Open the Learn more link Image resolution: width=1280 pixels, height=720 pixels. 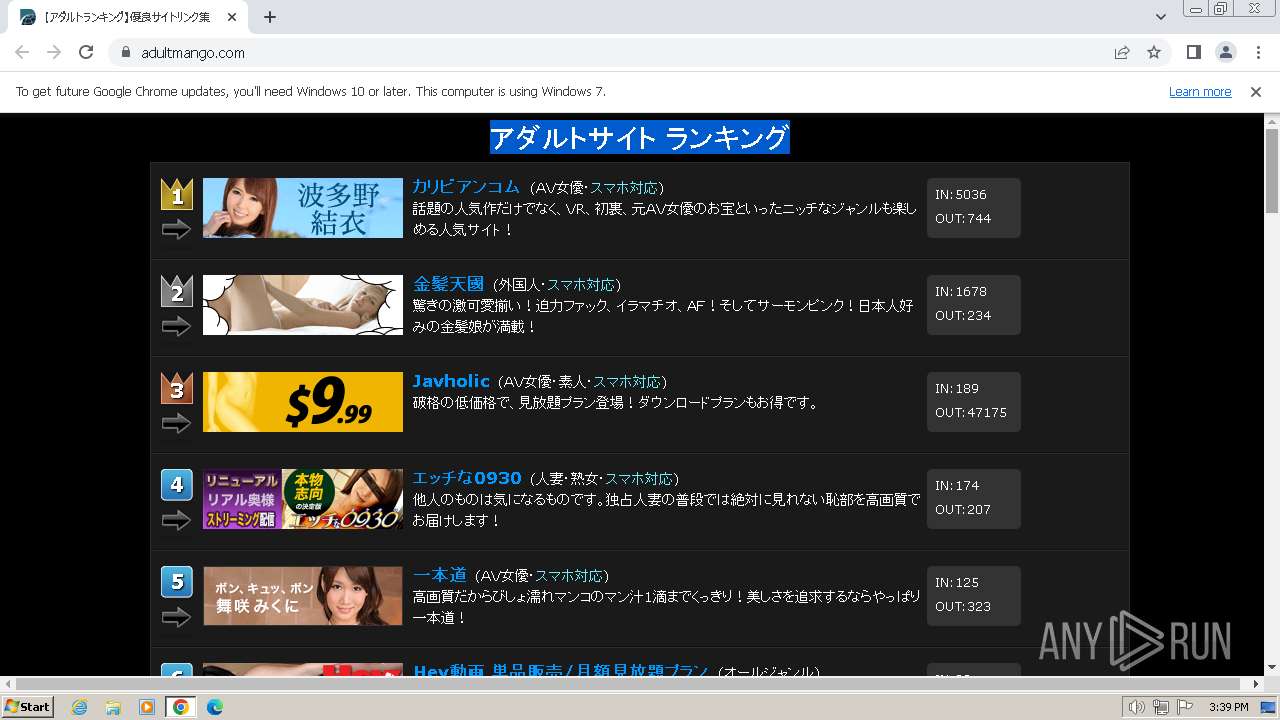[x=1200, y=92]
